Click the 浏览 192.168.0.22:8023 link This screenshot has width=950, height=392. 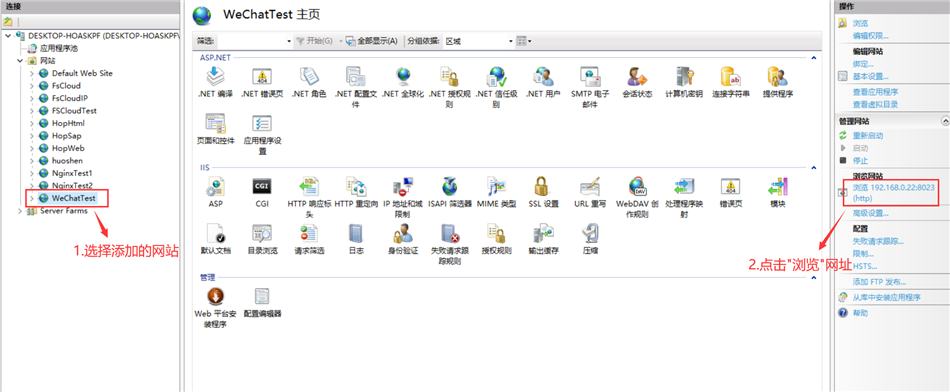[x=894, y=193]
